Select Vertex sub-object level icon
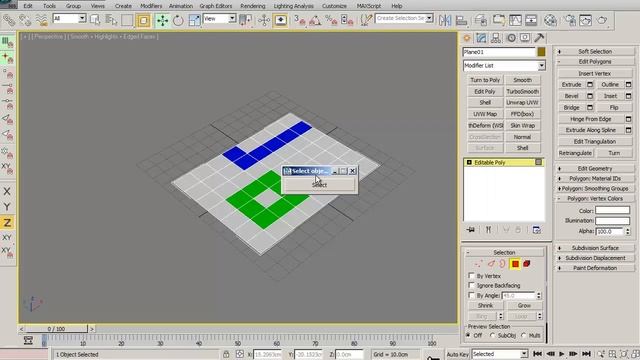The height and width of the screenshot is (360, 640). (478, 264)
